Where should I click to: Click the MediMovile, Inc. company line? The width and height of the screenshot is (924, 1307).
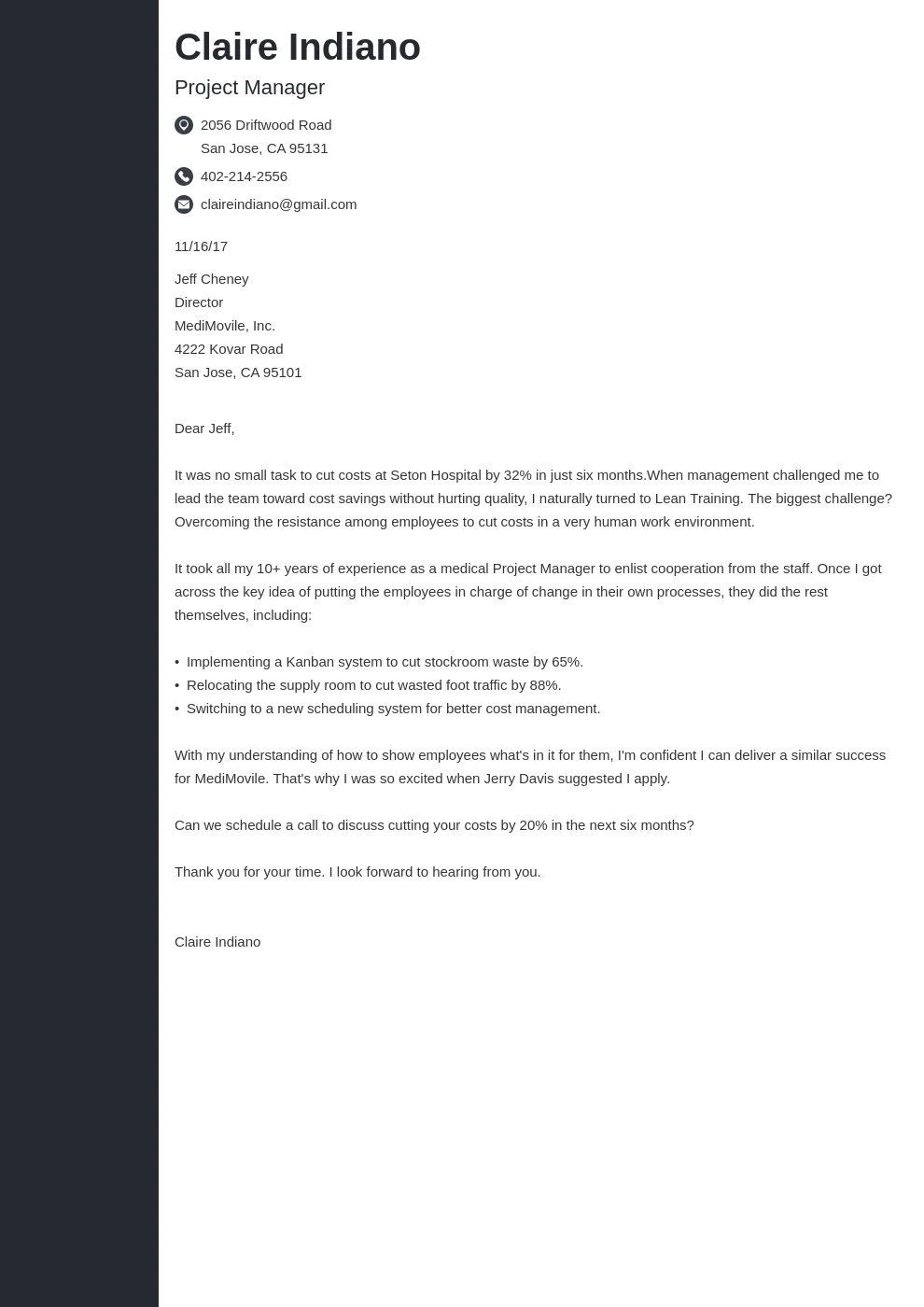[224, 326]
